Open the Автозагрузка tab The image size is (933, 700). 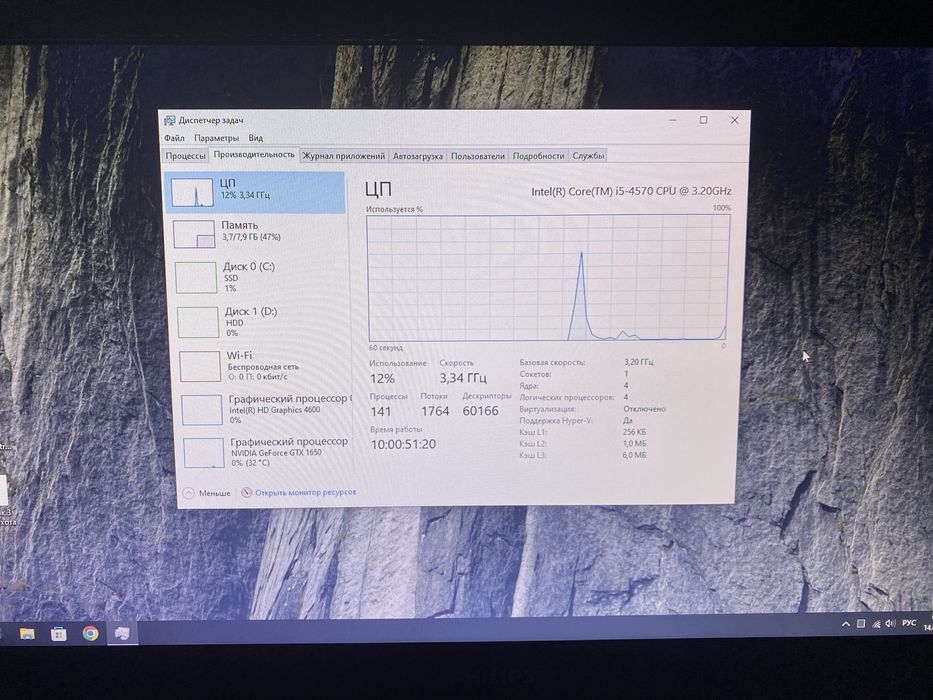[x=418, y=156]
